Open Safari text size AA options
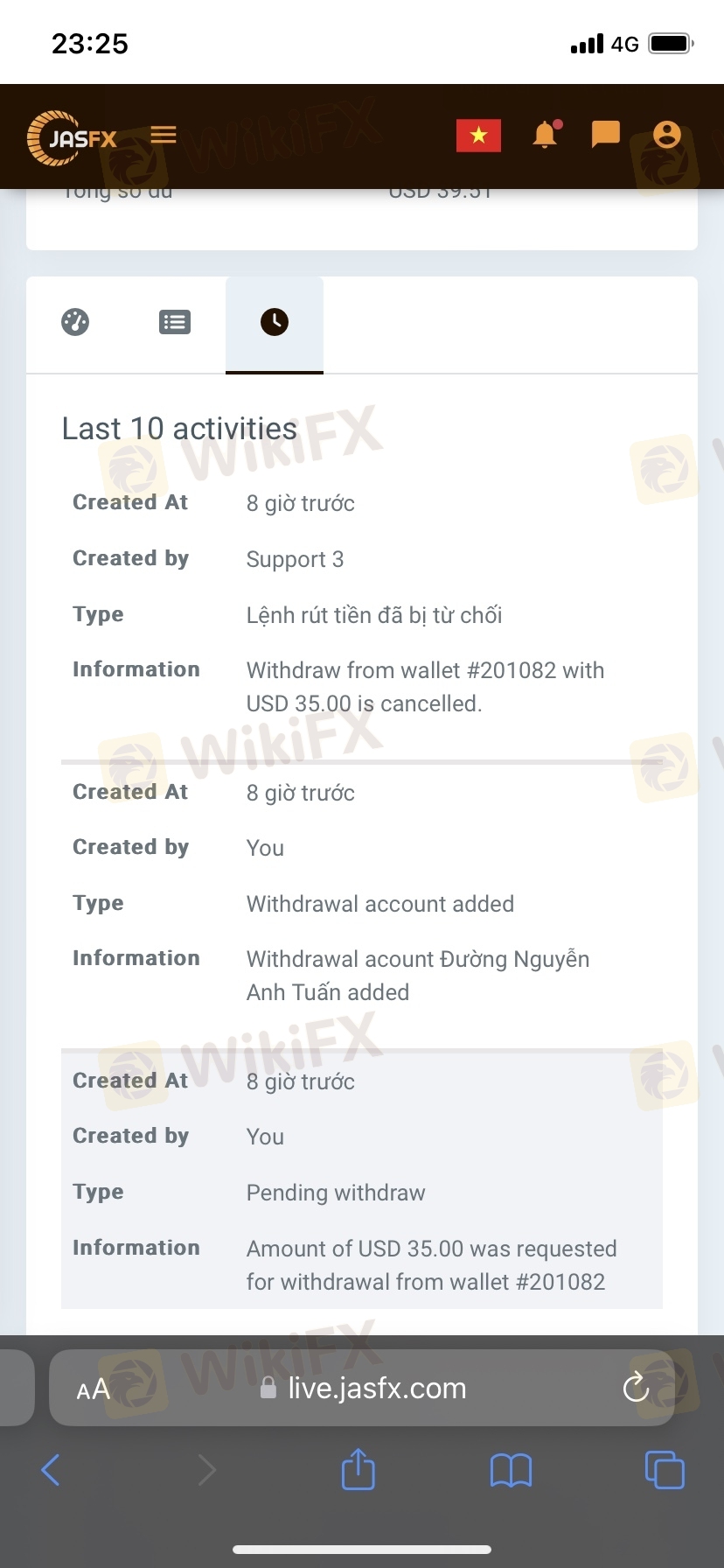724x1568 pixels. point(94,1389)
